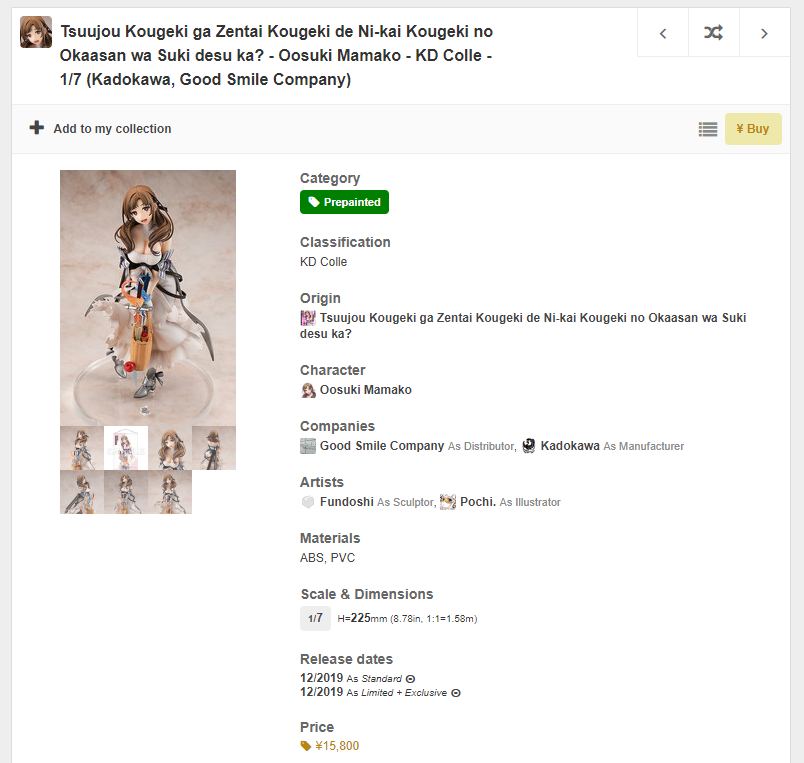Expand Standard release date details
Screen dimensions: 804x763
click(x=410, y=679)
